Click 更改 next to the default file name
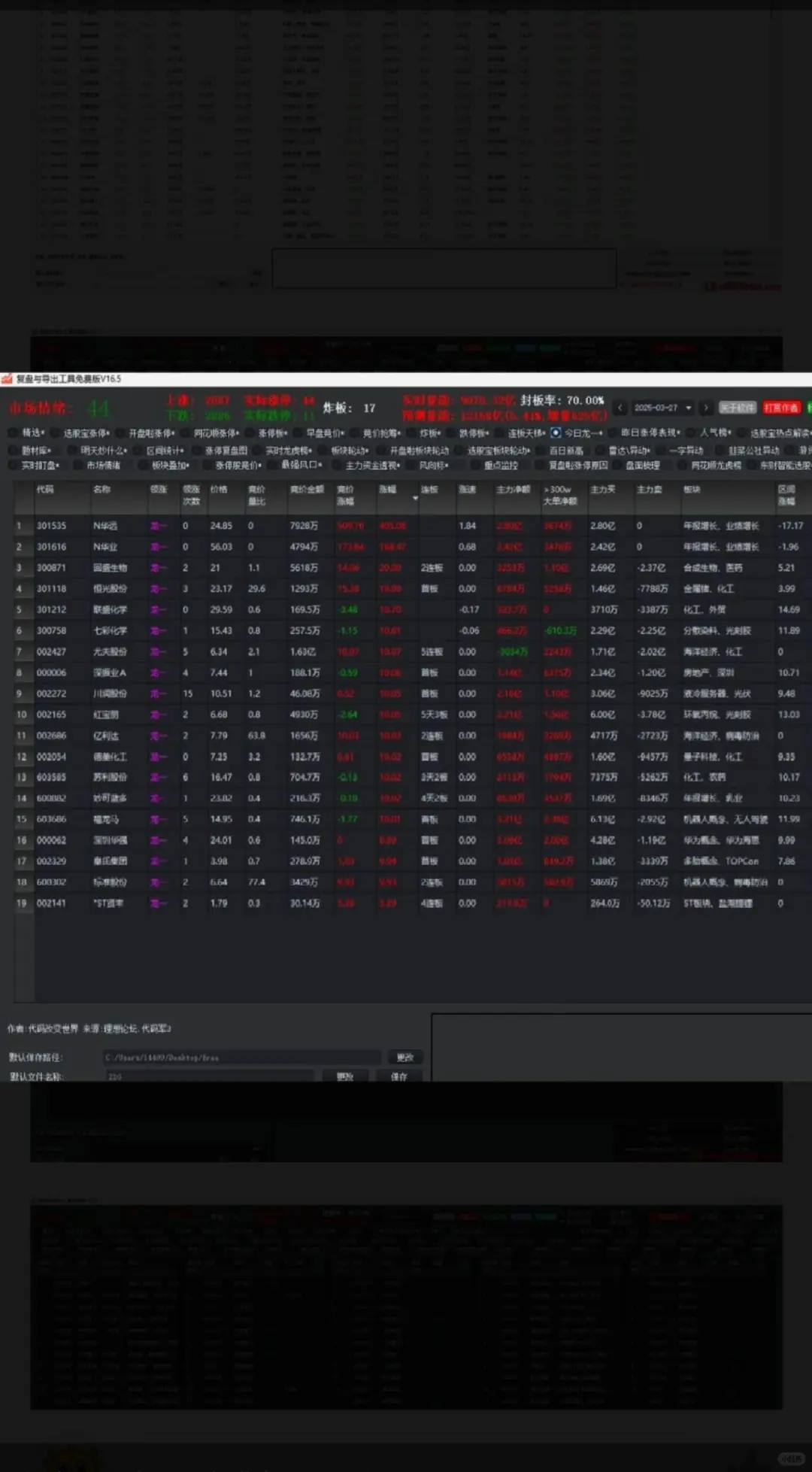 (344, 1076)
